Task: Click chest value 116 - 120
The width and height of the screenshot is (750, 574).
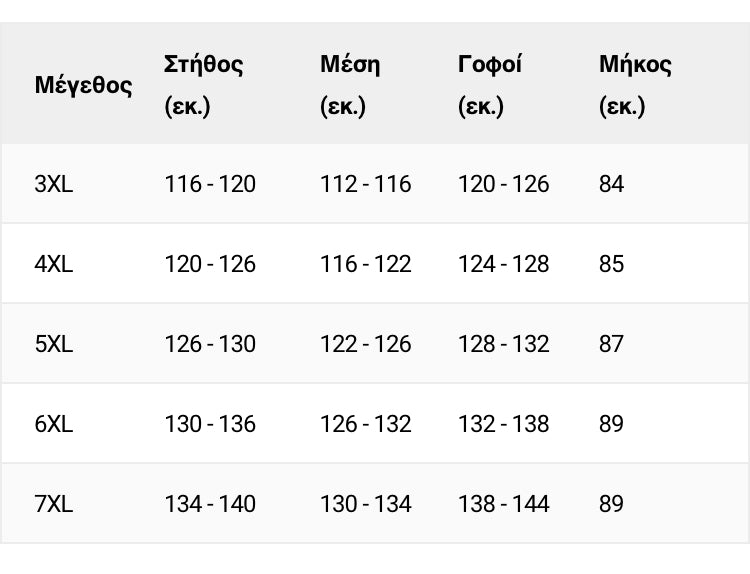Action: 210,184
